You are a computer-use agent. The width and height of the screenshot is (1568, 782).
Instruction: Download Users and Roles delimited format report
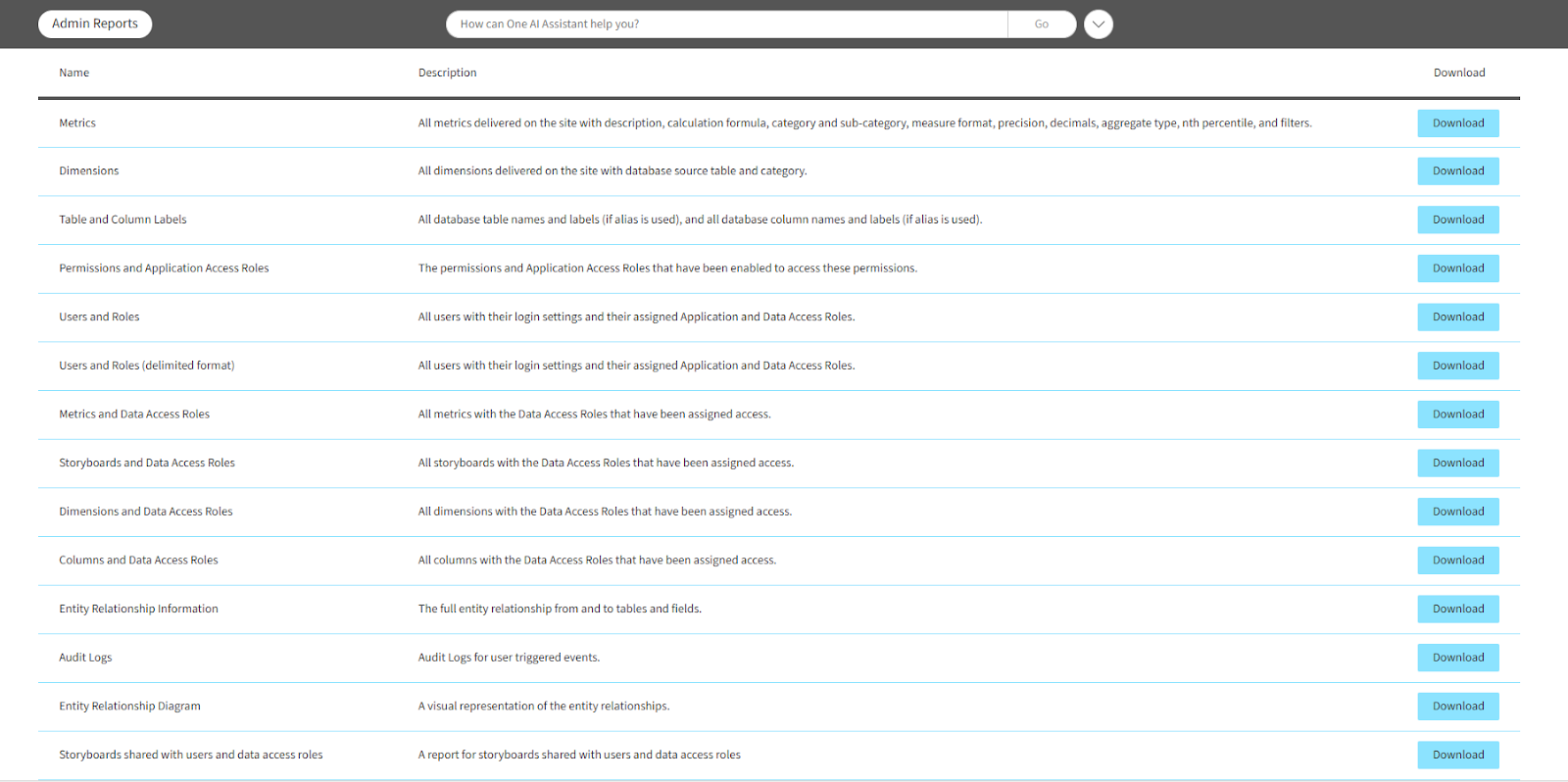[1457, 366]
